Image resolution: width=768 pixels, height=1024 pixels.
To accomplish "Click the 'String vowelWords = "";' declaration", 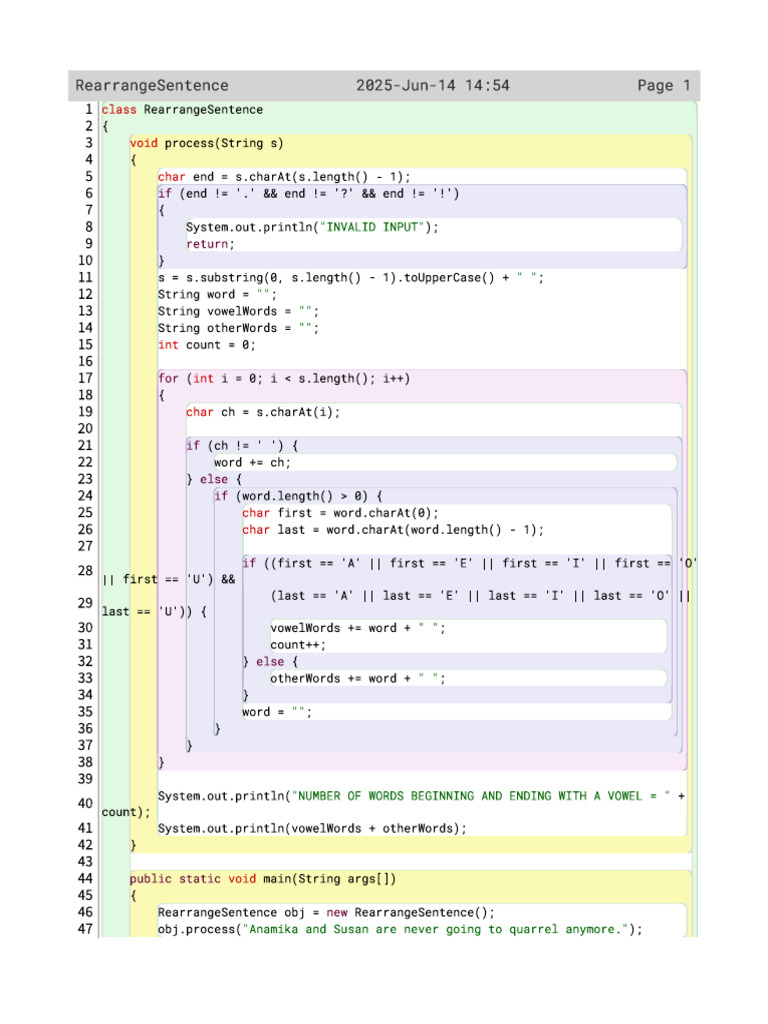I will click(x=238, y=312).
